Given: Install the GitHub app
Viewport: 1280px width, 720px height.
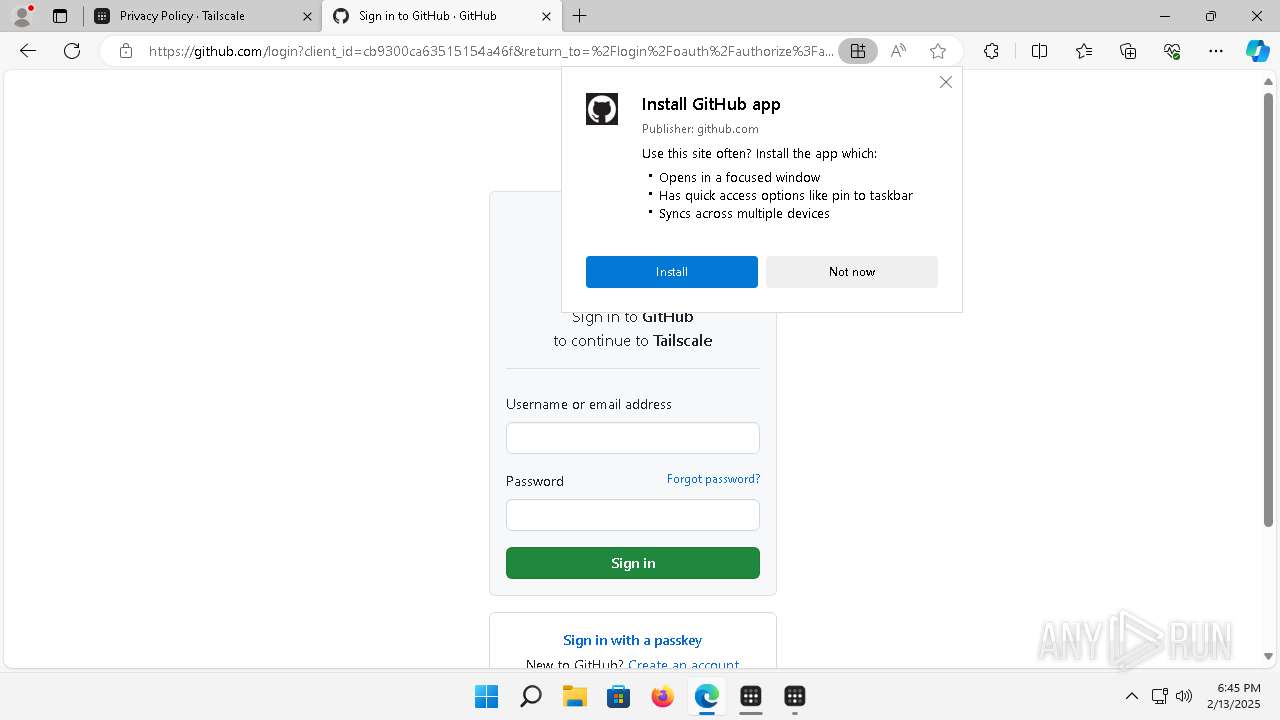Looking at the screenshot, I should (x=672, y=272).
